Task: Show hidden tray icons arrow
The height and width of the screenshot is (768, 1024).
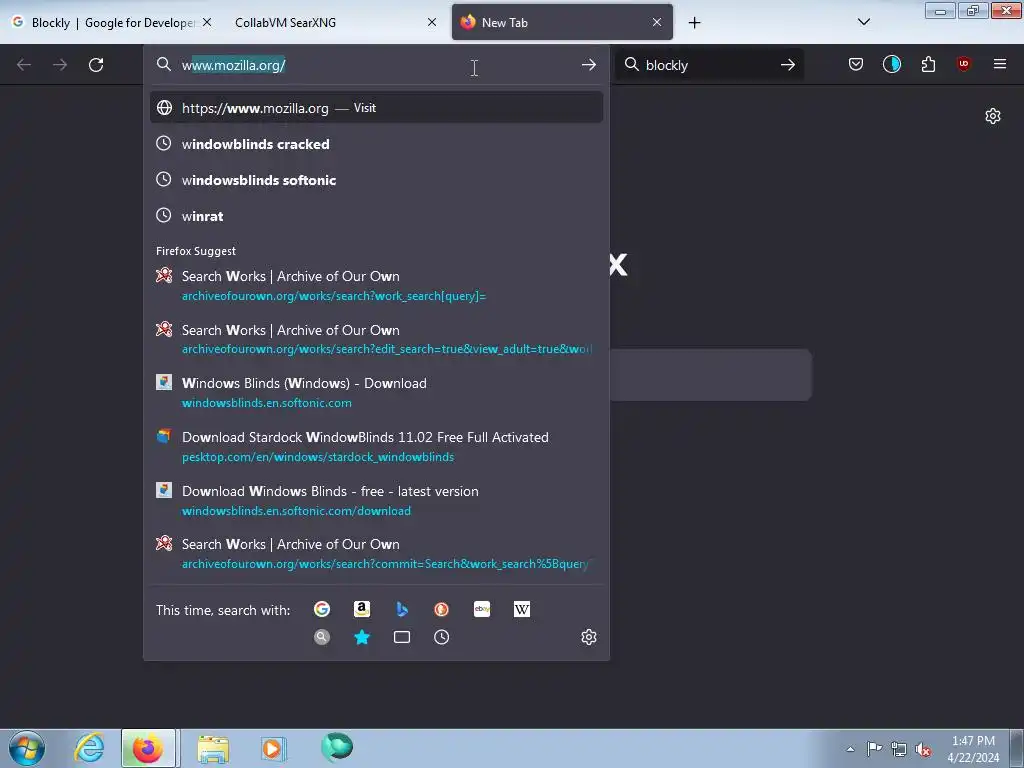Action: (850, 749)
